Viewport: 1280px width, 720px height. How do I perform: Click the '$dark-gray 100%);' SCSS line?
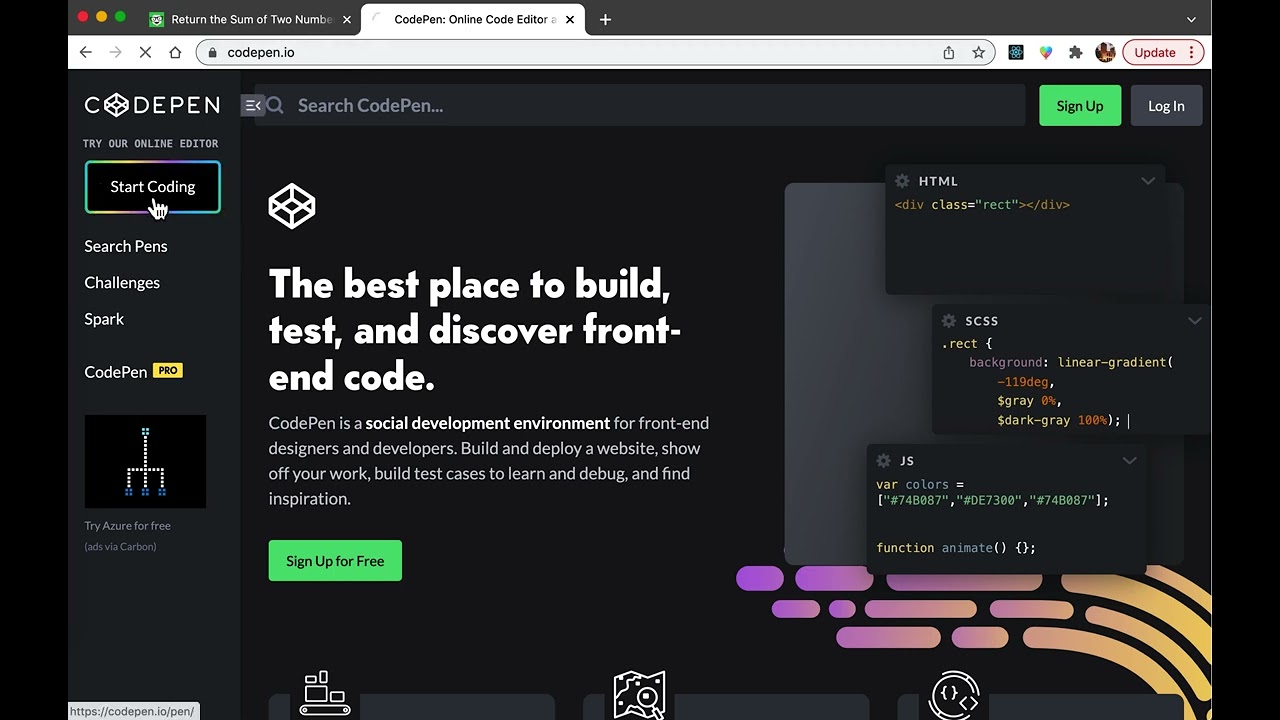[x=1059, y=420]
